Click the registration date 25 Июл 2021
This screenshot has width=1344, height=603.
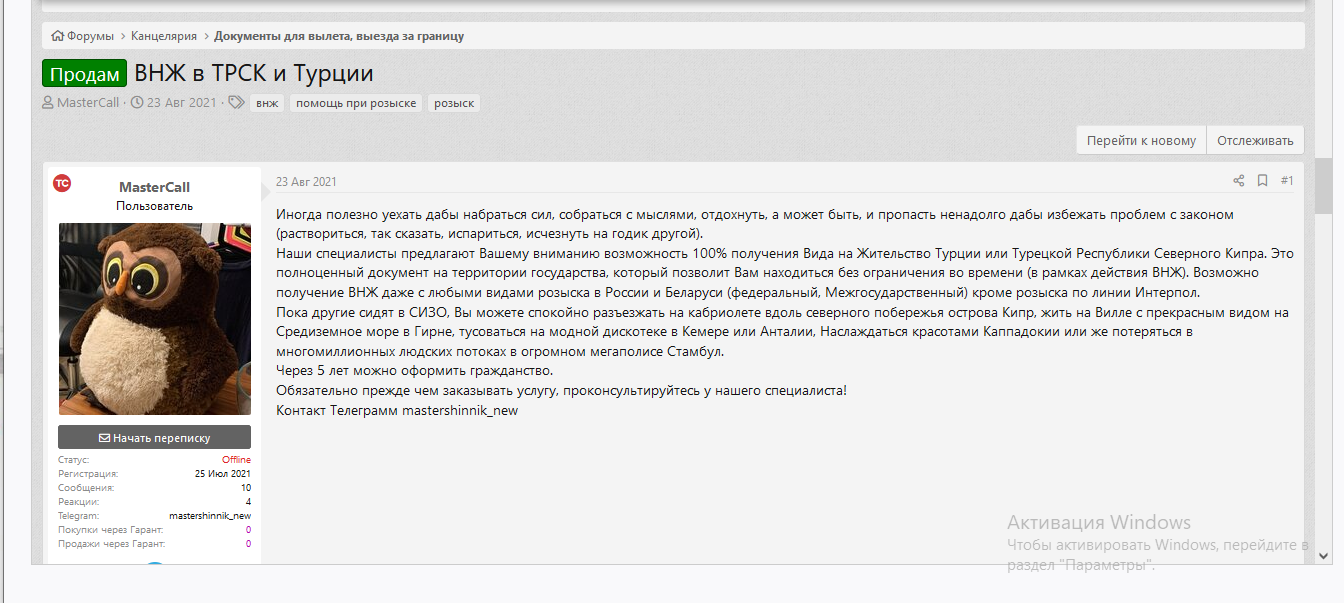[x=223, y=474]
